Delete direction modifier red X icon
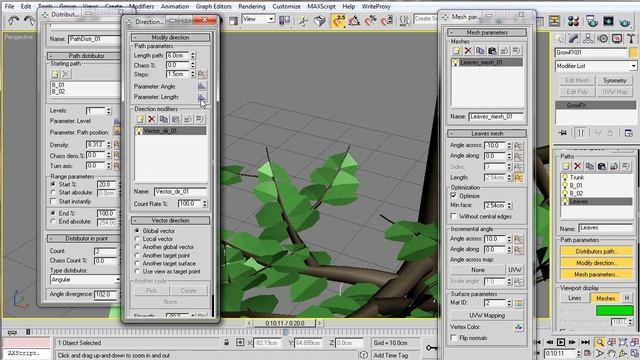640x360 pixels. (x=152, y=119)
